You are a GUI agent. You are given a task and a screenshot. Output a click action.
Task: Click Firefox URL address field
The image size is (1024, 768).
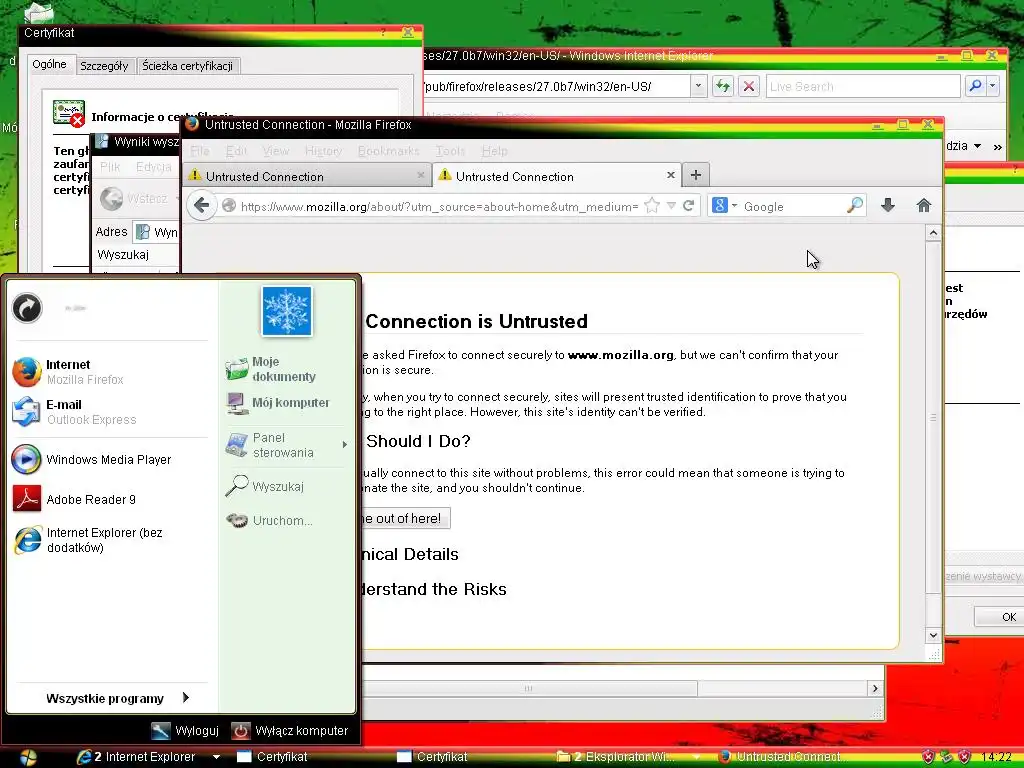tap(439, 206)
